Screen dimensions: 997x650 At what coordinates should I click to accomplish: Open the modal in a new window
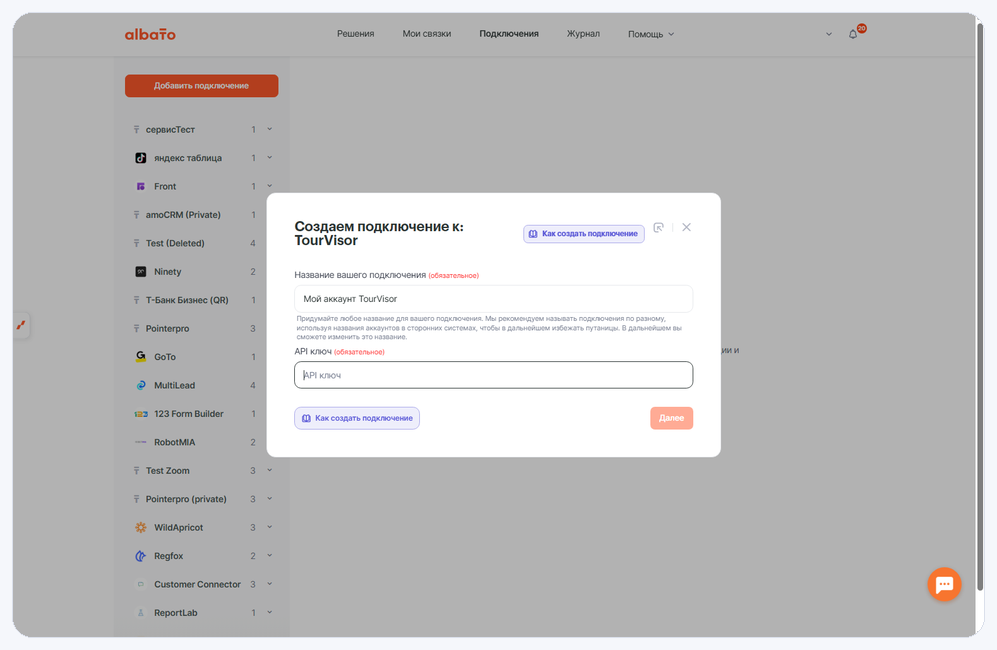pyautogui.click(x=659, y=228)
